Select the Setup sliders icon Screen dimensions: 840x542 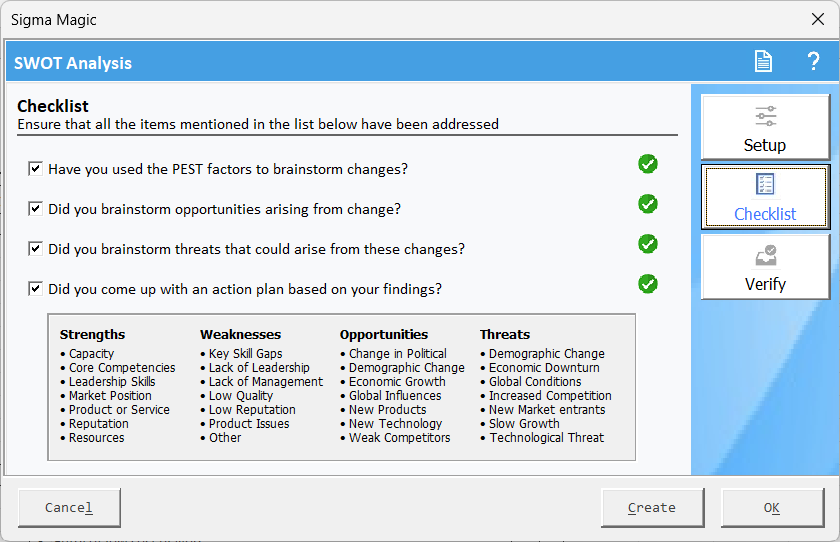point(766,116)
